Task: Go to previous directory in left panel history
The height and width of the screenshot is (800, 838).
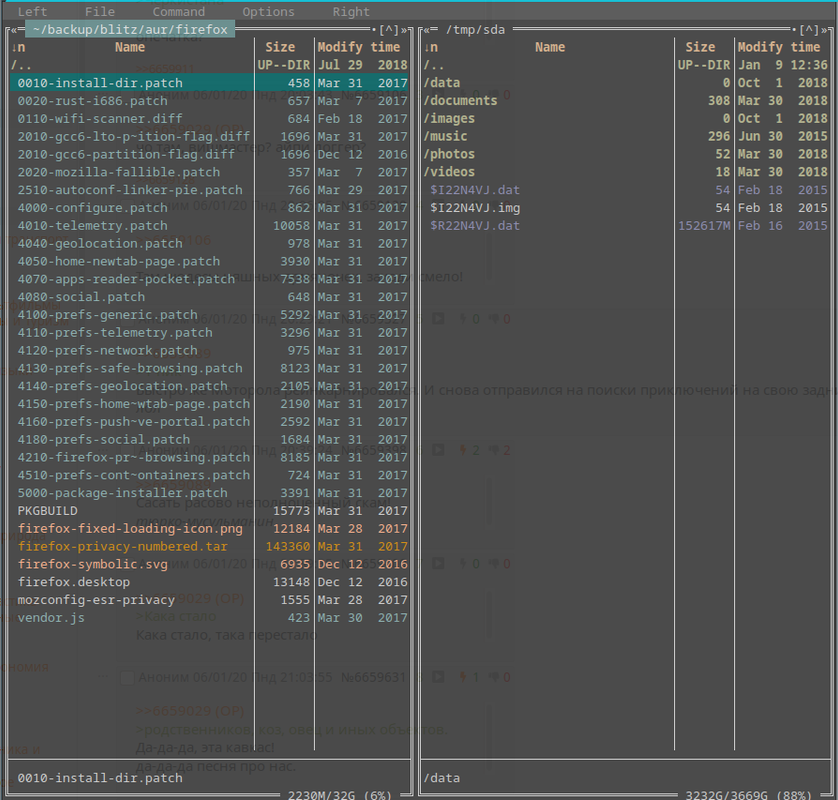Action: point(14,29)
